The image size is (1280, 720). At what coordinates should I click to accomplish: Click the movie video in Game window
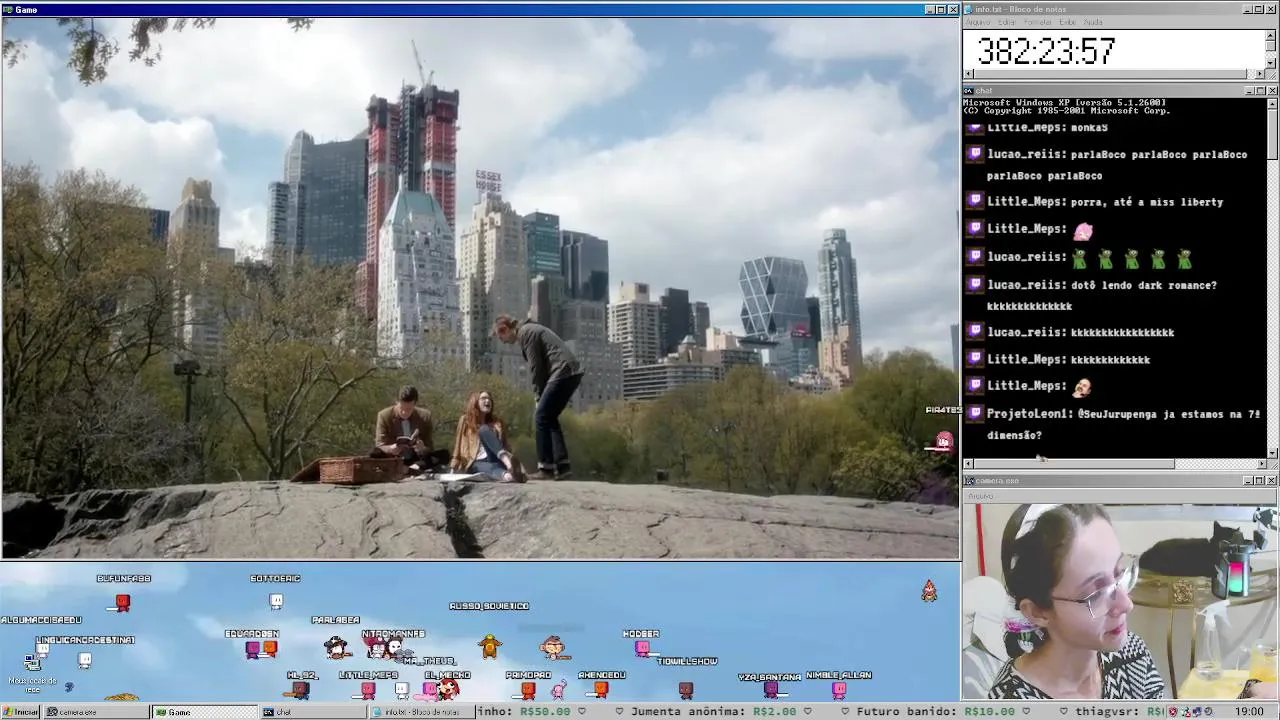[480, 288]
